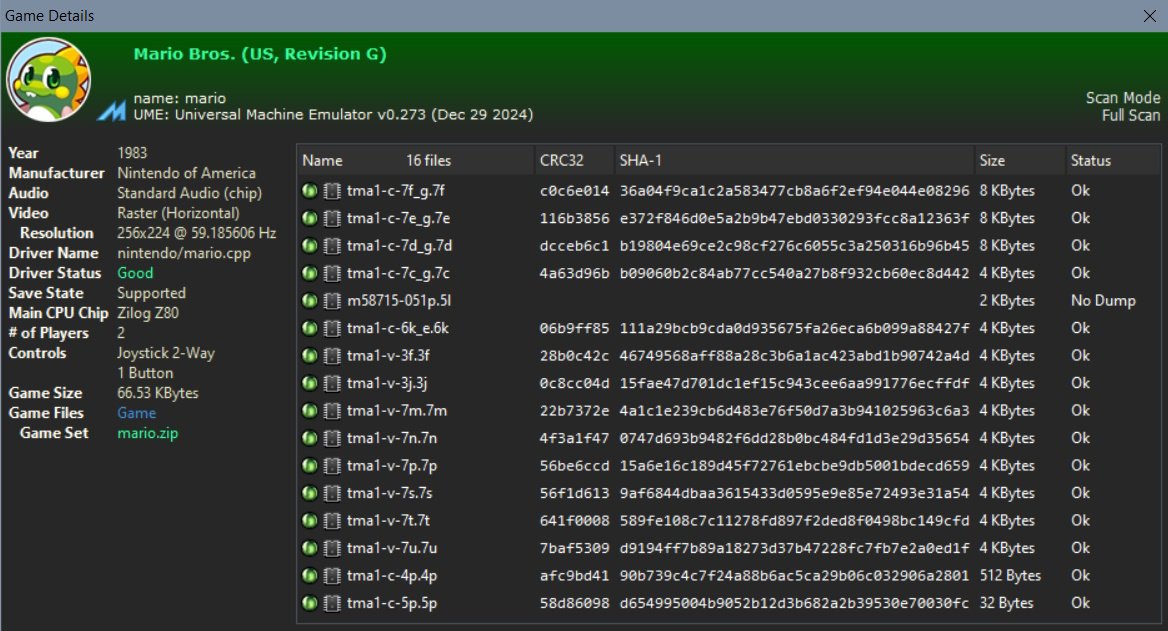Click ROM chip icon beside m58715-051p.5l
Image resolution: width=1168 pixels, height=631 pixels.
point(332,301)
